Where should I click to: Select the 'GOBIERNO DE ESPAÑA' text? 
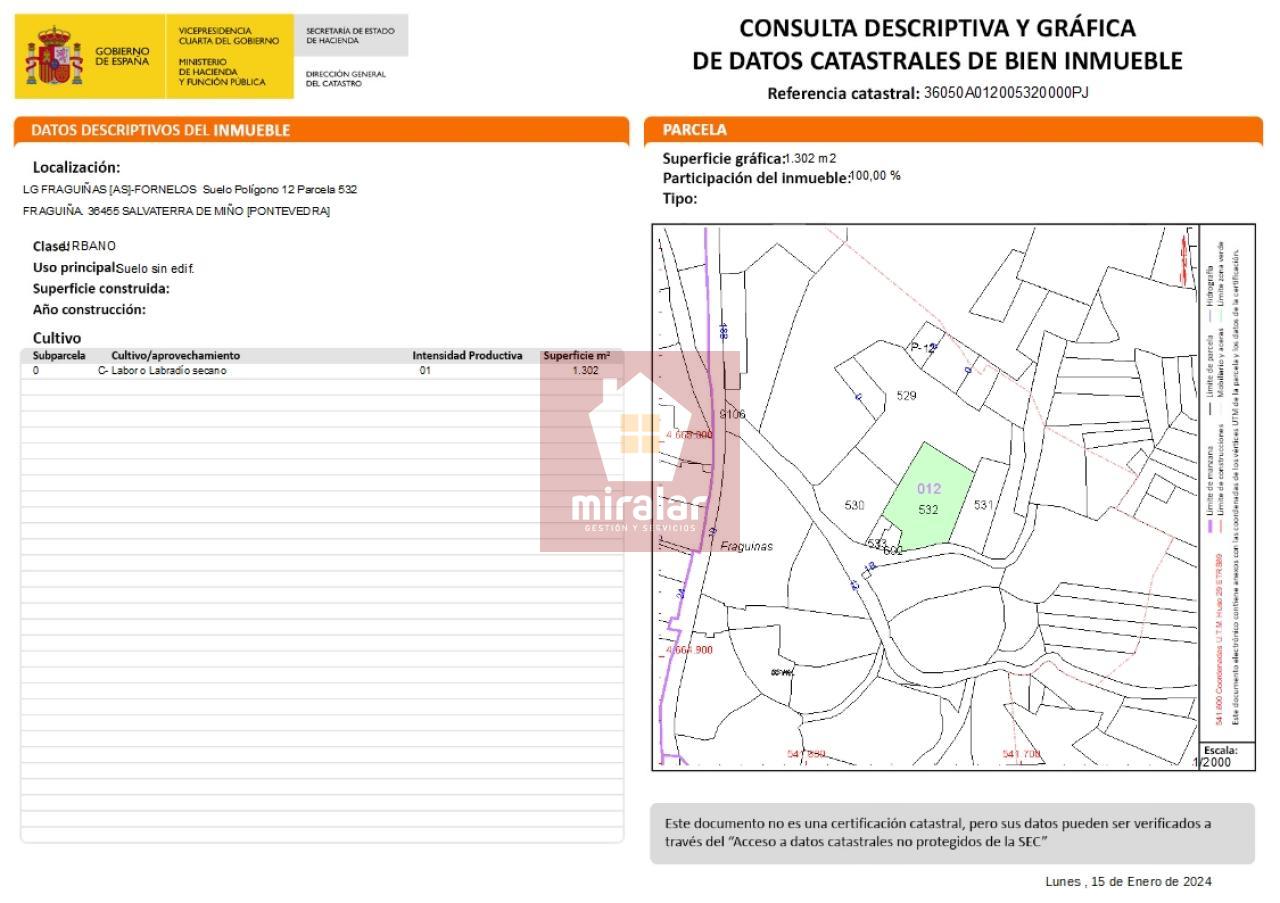click(122, 56)
